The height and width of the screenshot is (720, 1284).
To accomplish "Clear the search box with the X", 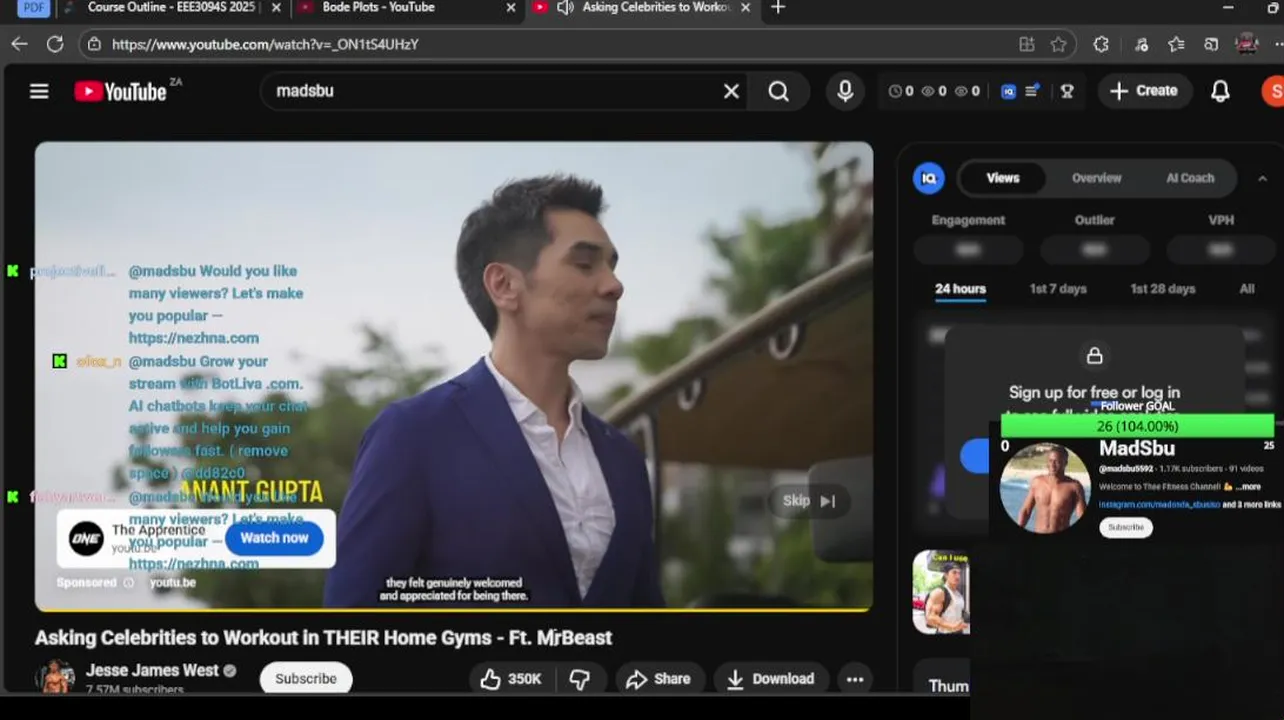I will [731, 91].
